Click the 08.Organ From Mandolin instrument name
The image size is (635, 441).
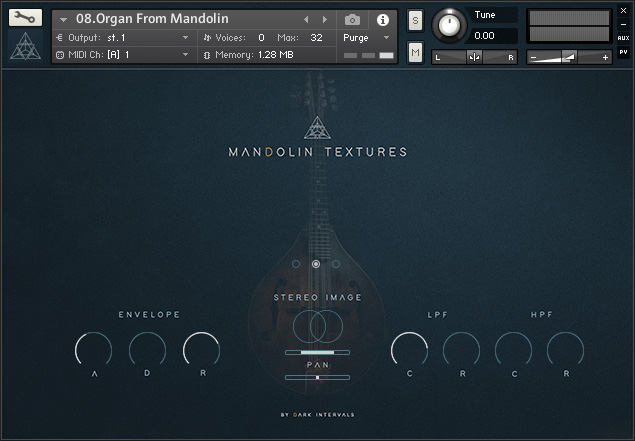(152, 19)
